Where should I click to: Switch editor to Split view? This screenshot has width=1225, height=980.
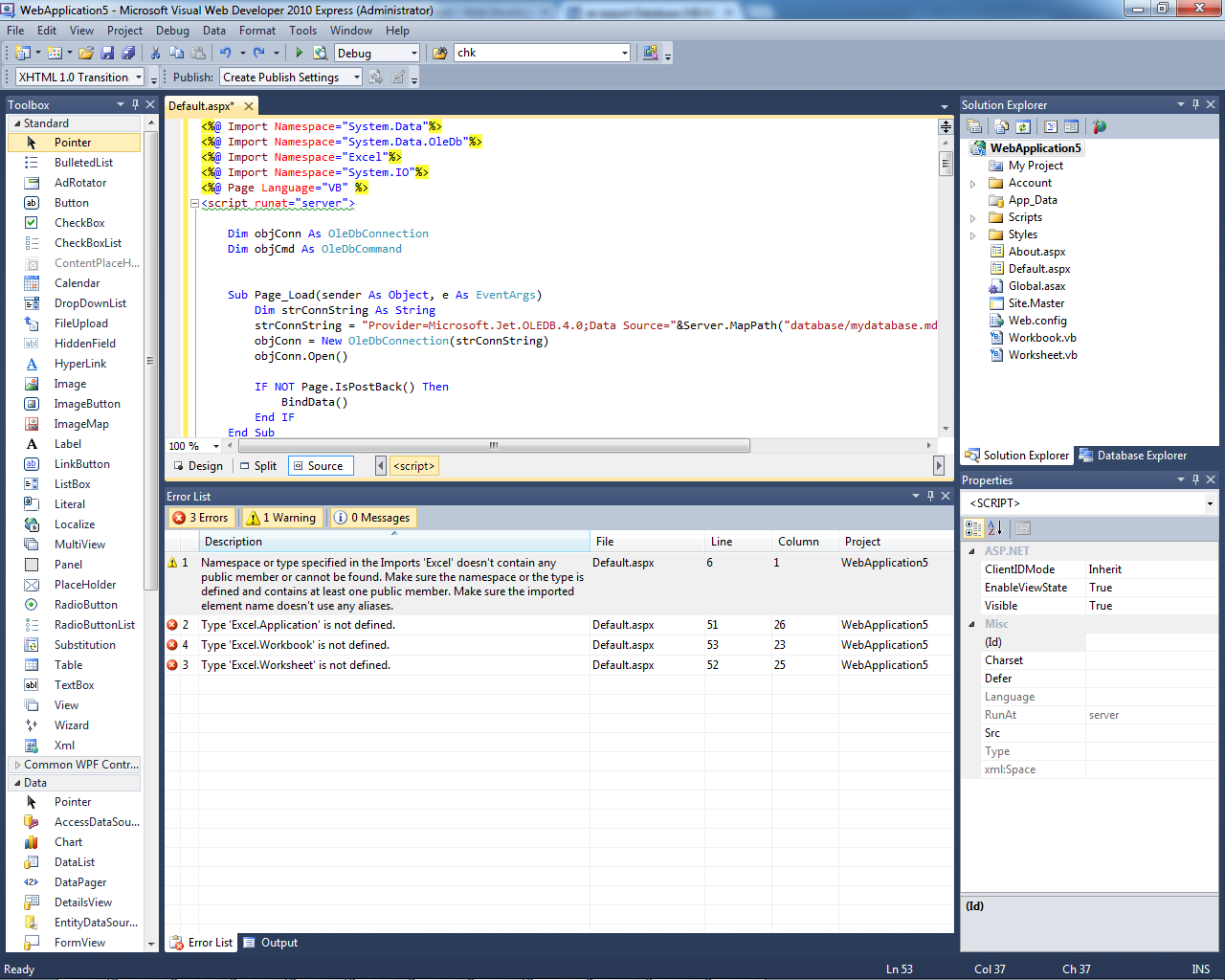(x=258, y=466)
